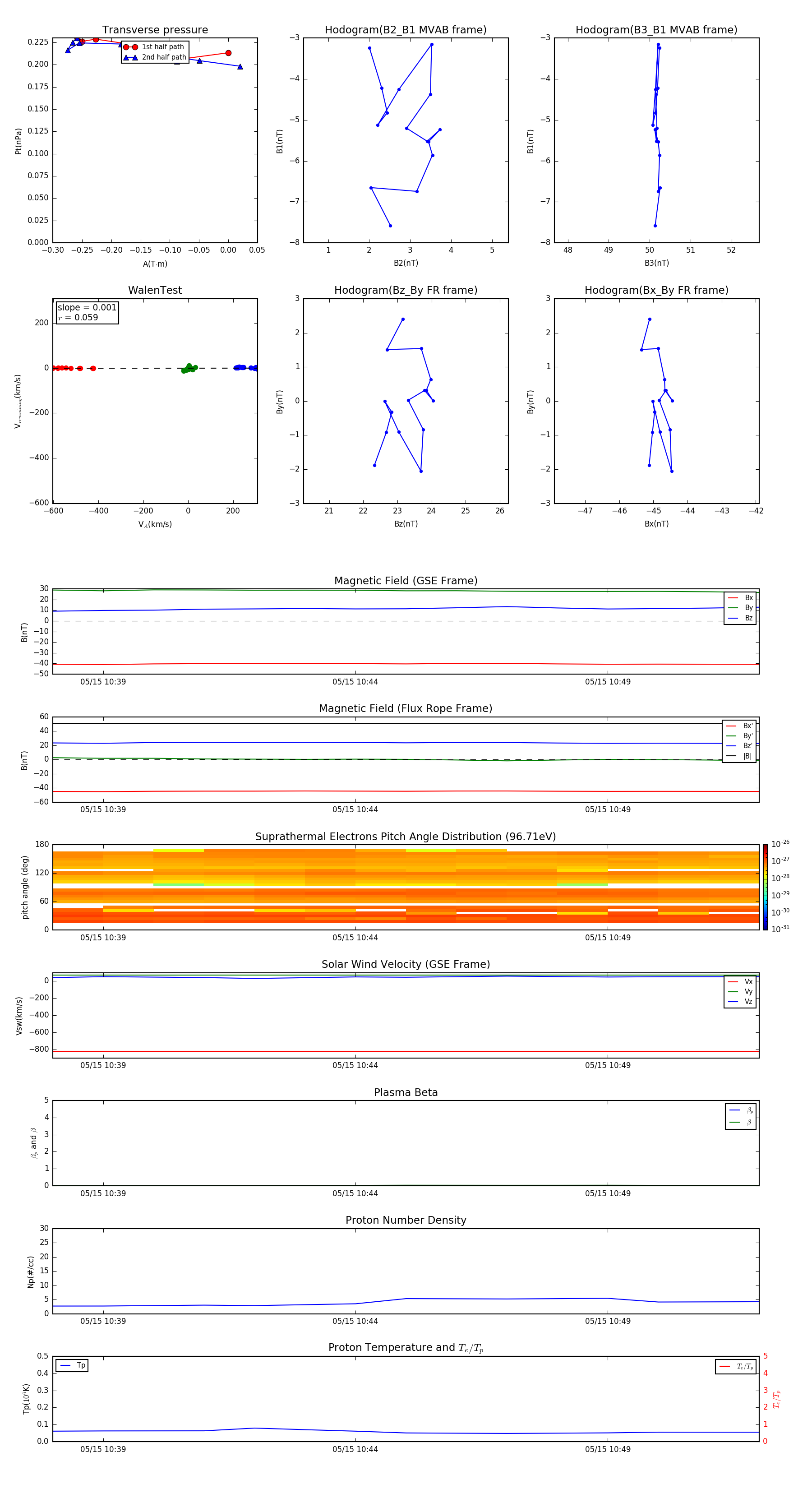The width and height of the screenshot is (812, 1489).
Task: Click the 'VA(km/s)' axis label under WalenTest
Action: click(x=155, y=524)
